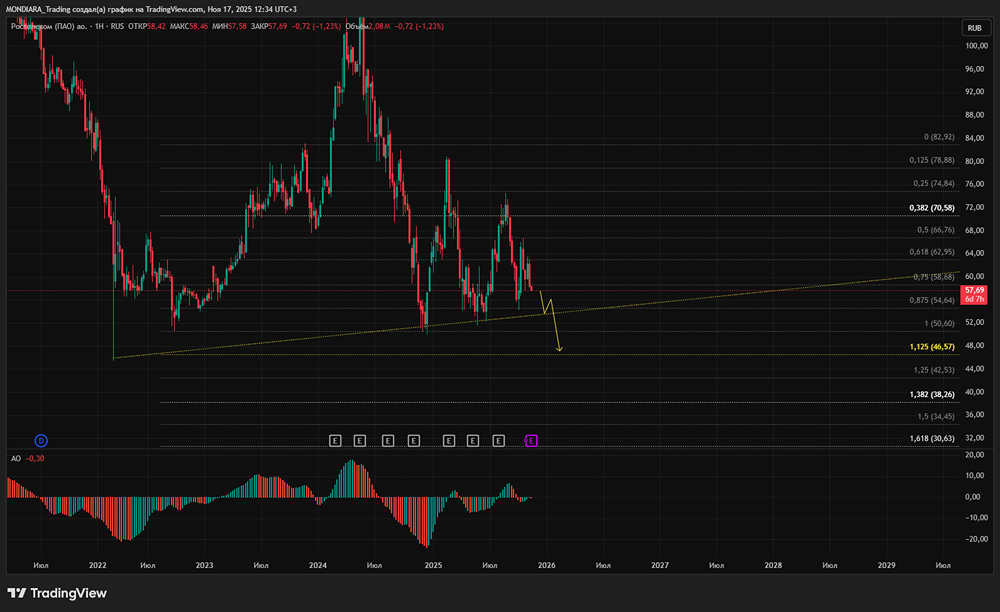Click 0,00 on the AO scale
Viewport: 1000px width, 612px height.
(973, 497)
